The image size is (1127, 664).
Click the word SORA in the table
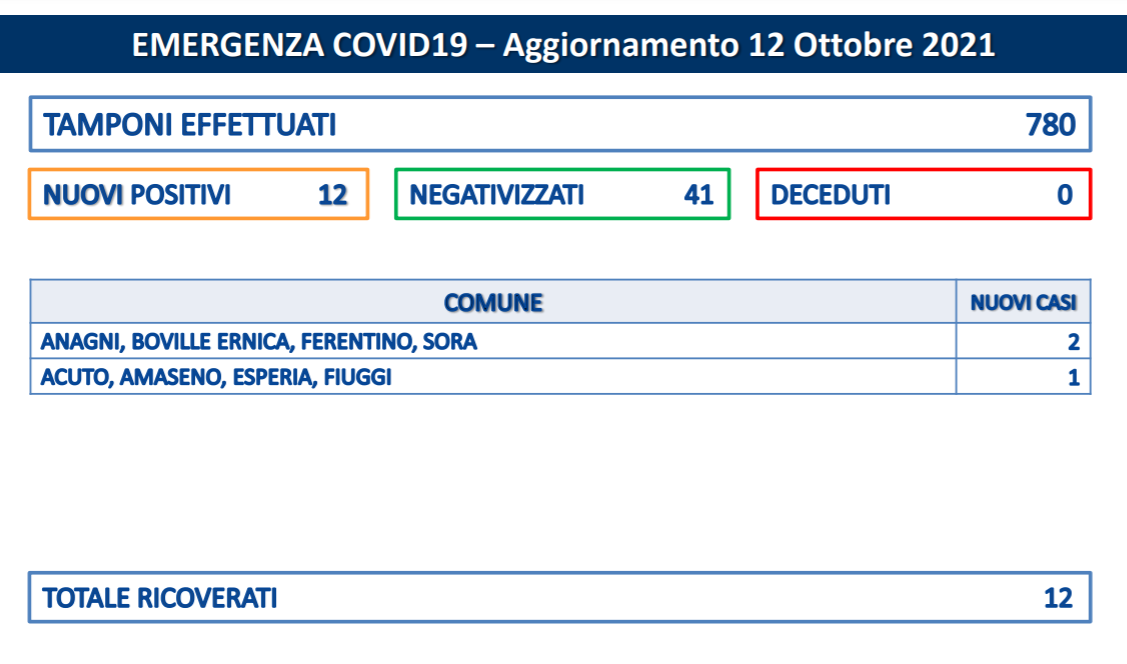[x=450, y=341]
